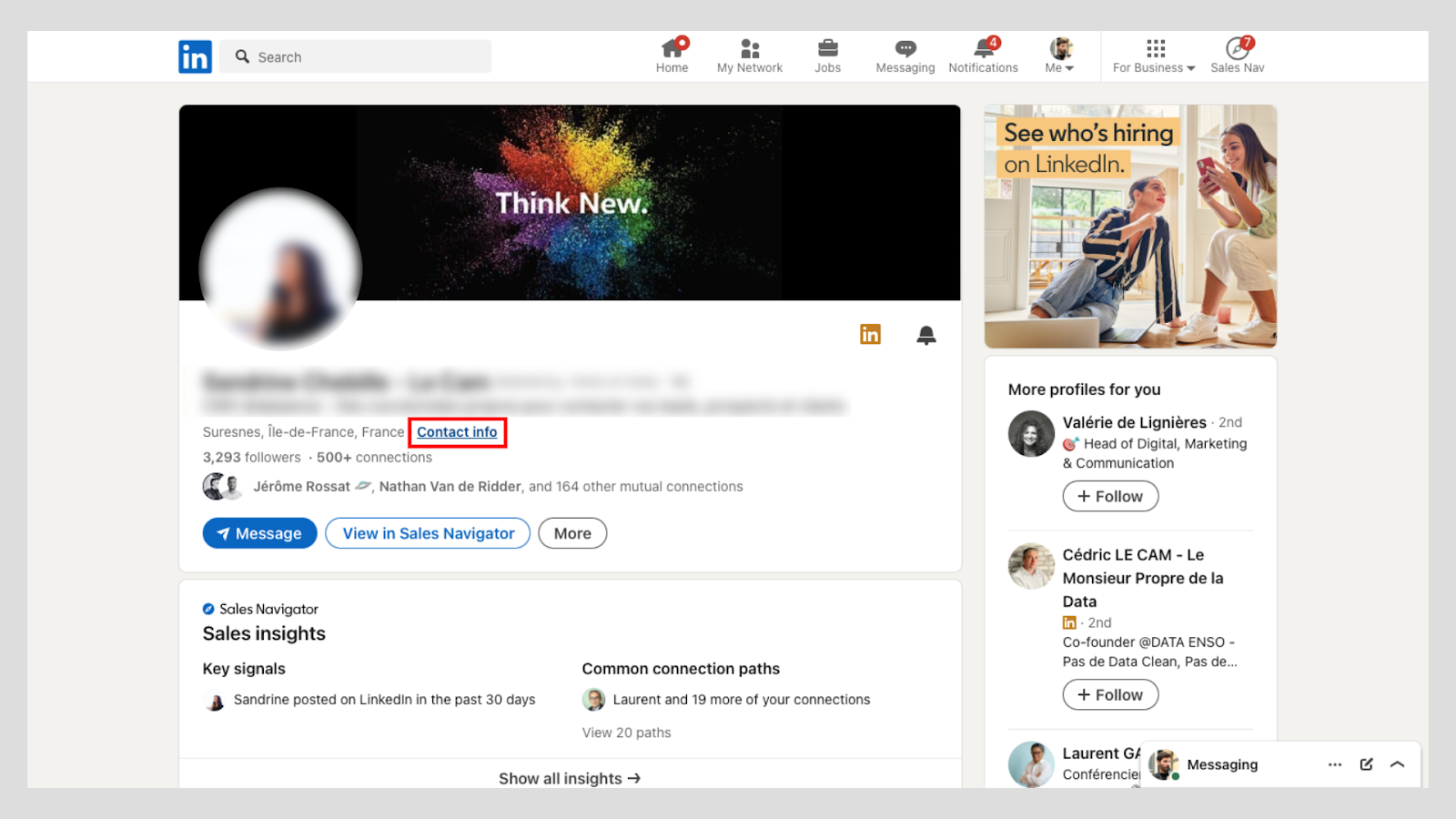1456x819 pixels.
Task: Compose new message icon in Messaging bar
Action: click(1366, 764)
